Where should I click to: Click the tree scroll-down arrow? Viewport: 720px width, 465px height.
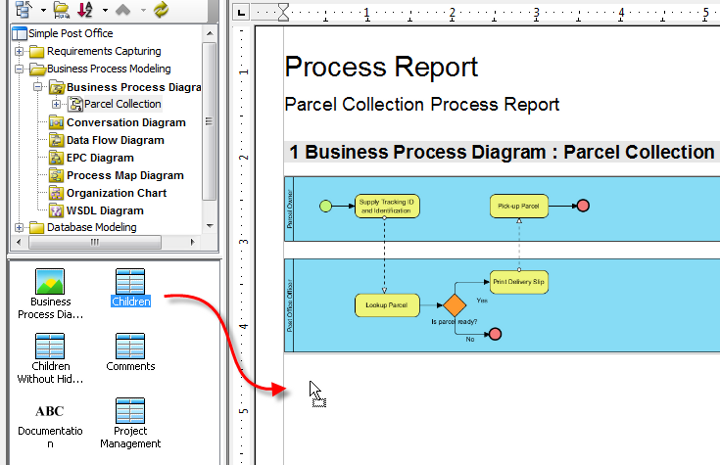pos(210,225)
